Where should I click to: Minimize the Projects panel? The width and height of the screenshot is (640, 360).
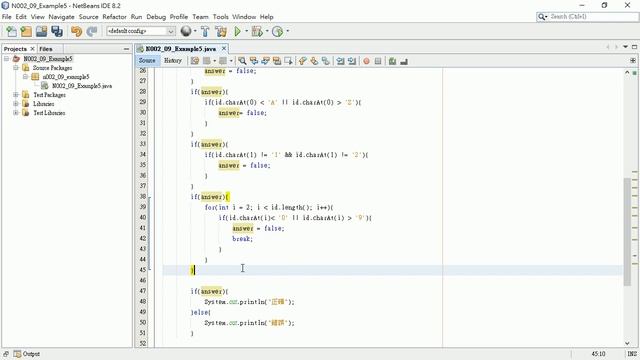tap(126, 49)
